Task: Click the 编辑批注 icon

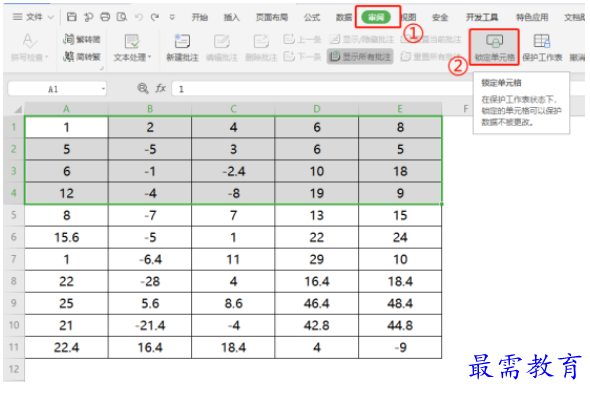Action: pyautogui.click(x=222, y=48)
